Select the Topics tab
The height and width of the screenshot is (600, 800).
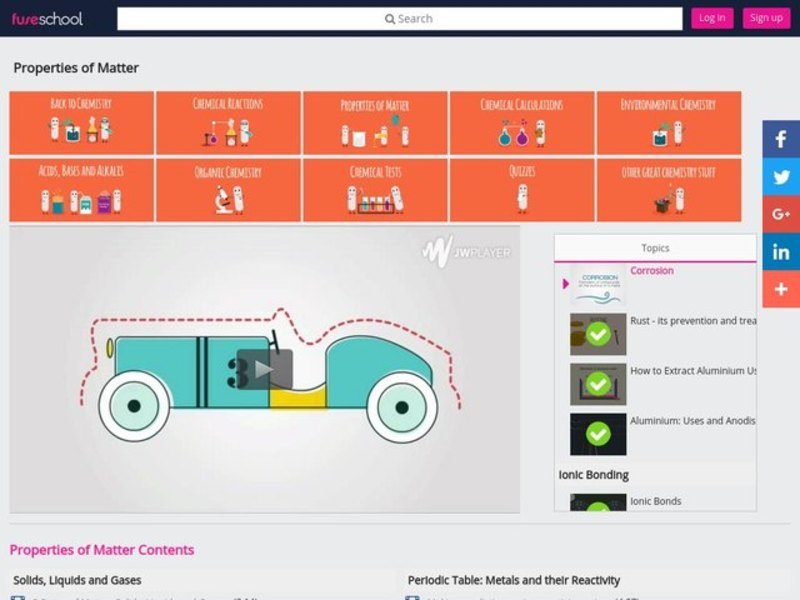point(655,248)
